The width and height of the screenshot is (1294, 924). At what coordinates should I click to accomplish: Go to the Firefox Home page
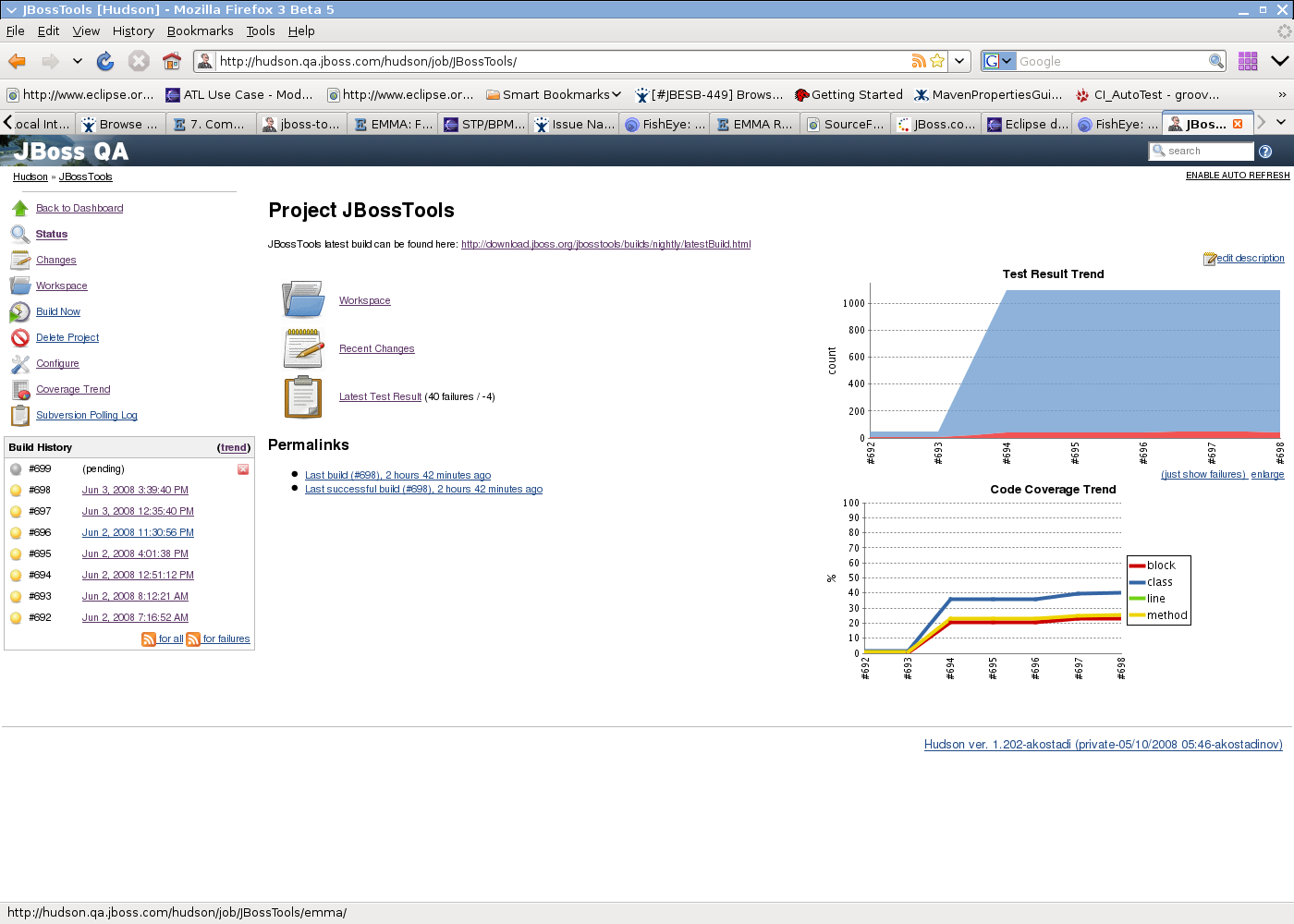pyautogui.click(x=171, y=61)
